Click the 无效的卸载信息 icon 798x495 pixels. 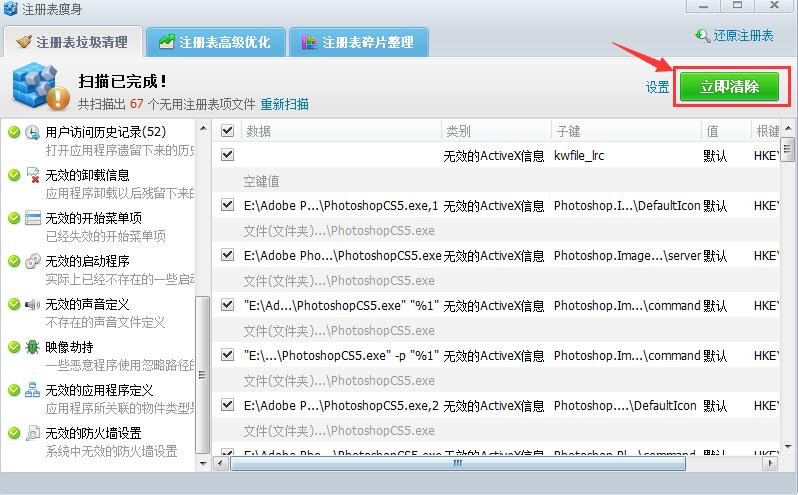(33, 175)
